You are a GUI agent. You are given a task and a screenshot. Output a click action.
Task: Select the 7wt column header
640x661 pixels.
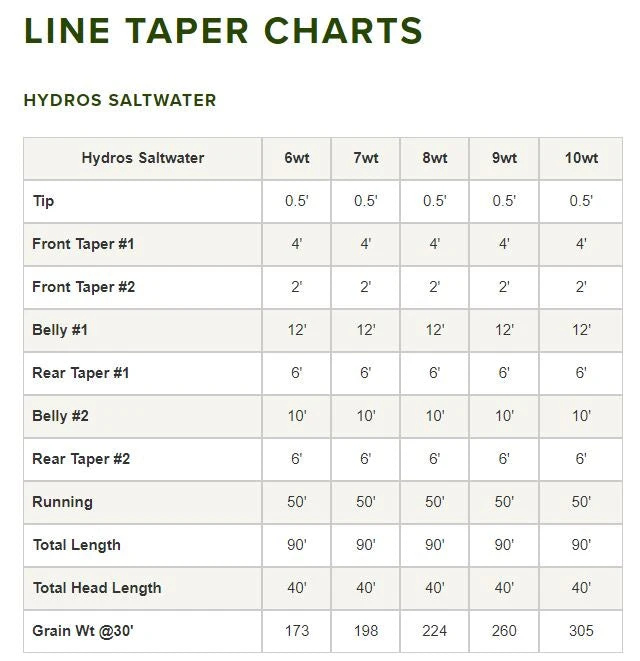coord(366,158)
